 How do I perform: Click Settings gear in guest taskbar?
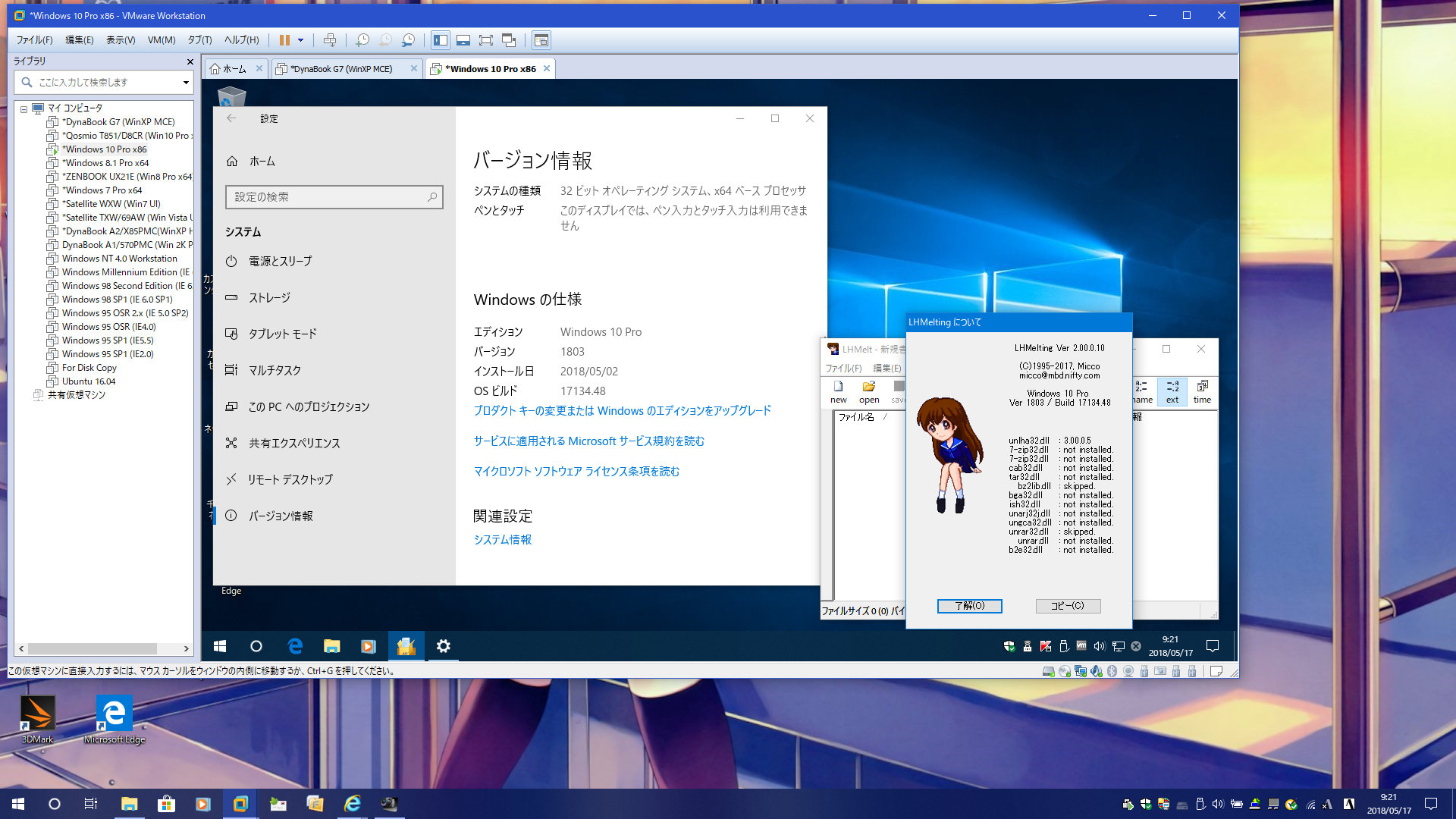point(444,646)
